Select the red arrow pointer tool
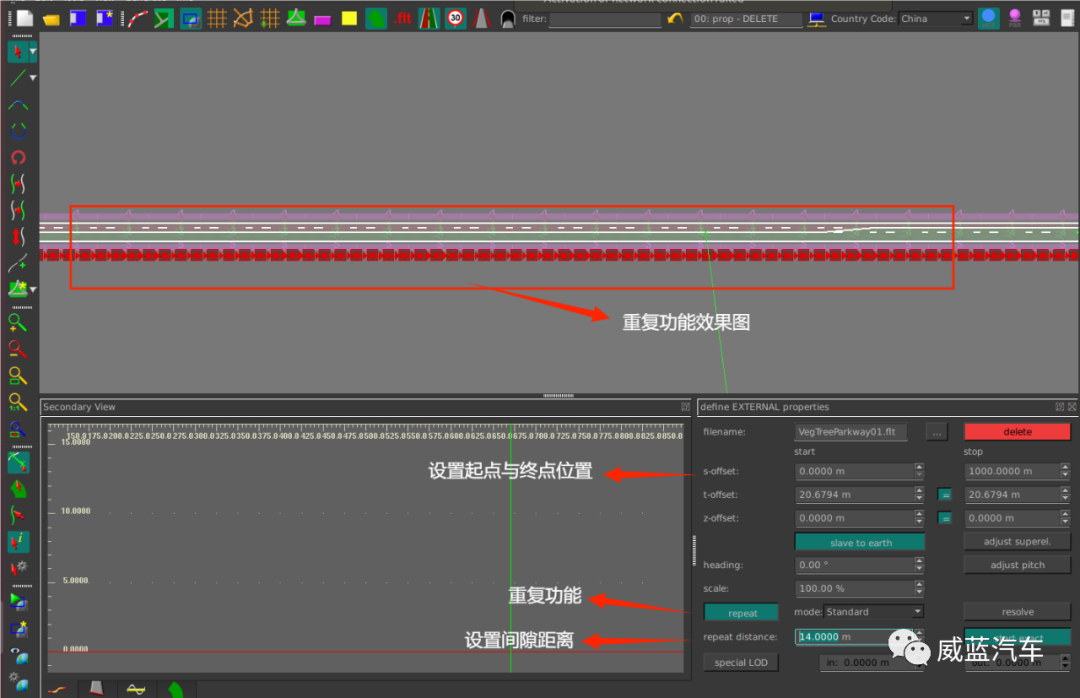Viewport: 1080px width, 698px height. pos(17,52)
